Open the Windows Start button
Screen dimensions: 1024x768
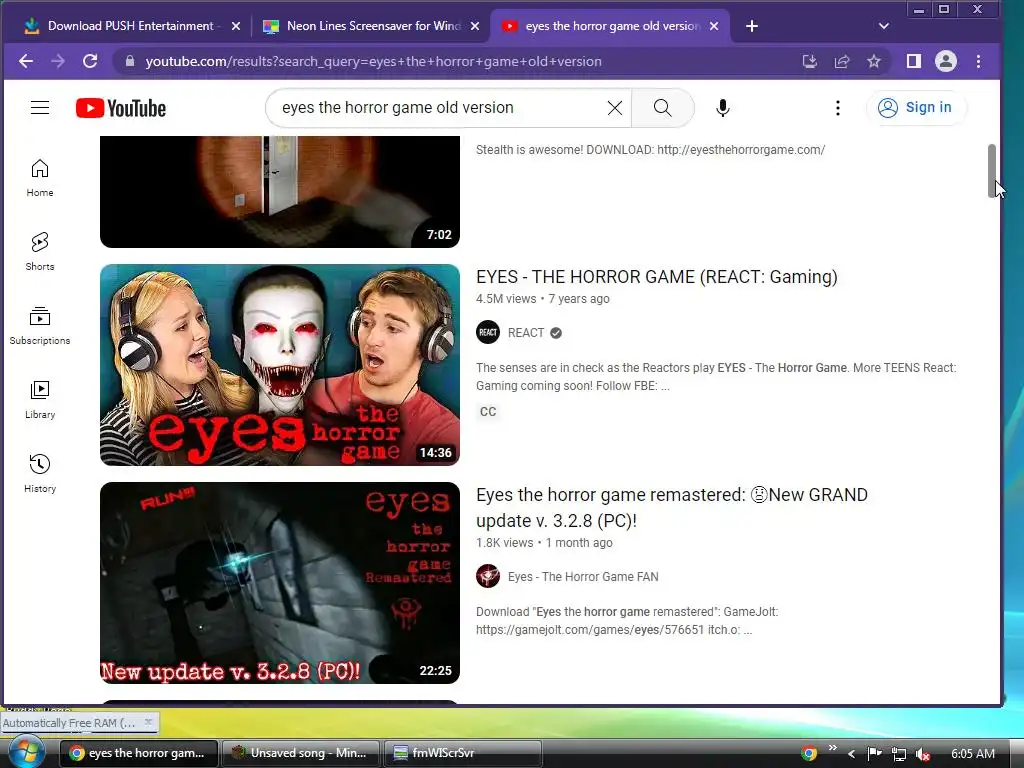point(26,752)
